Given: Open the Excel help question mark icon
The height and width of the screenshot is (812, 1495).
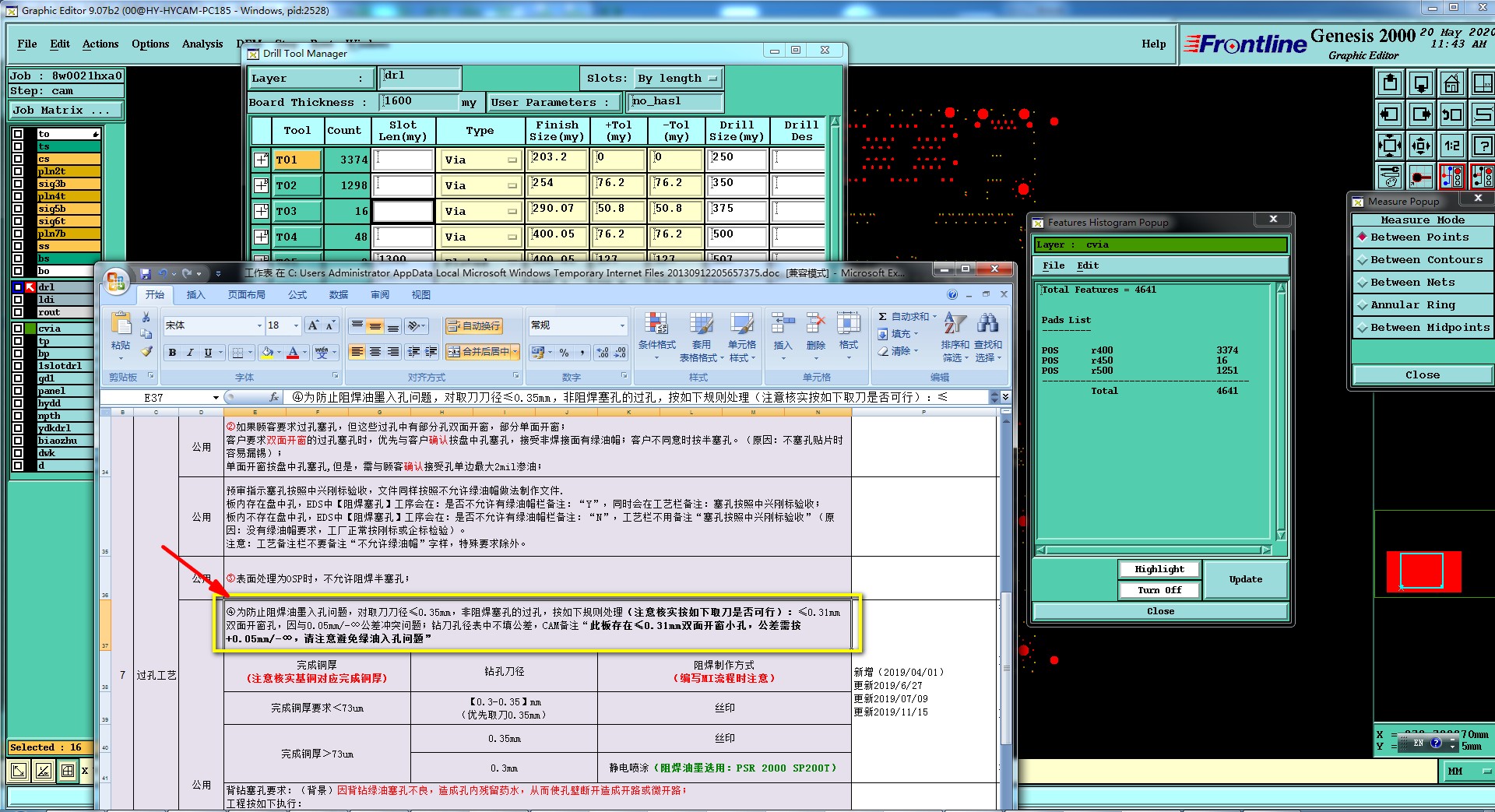Looking at the screenshot, I should click(952, 294).
